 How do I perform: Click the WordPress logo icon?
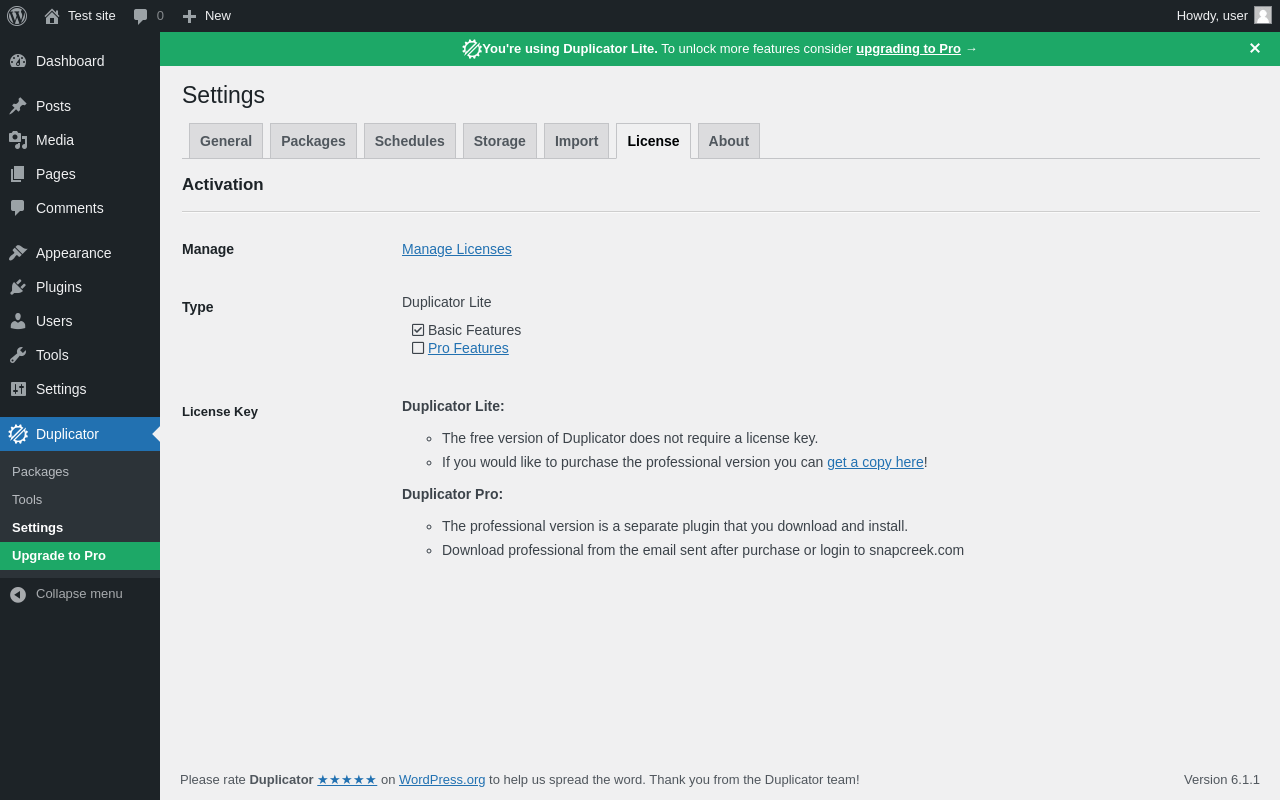click(17, 16)
